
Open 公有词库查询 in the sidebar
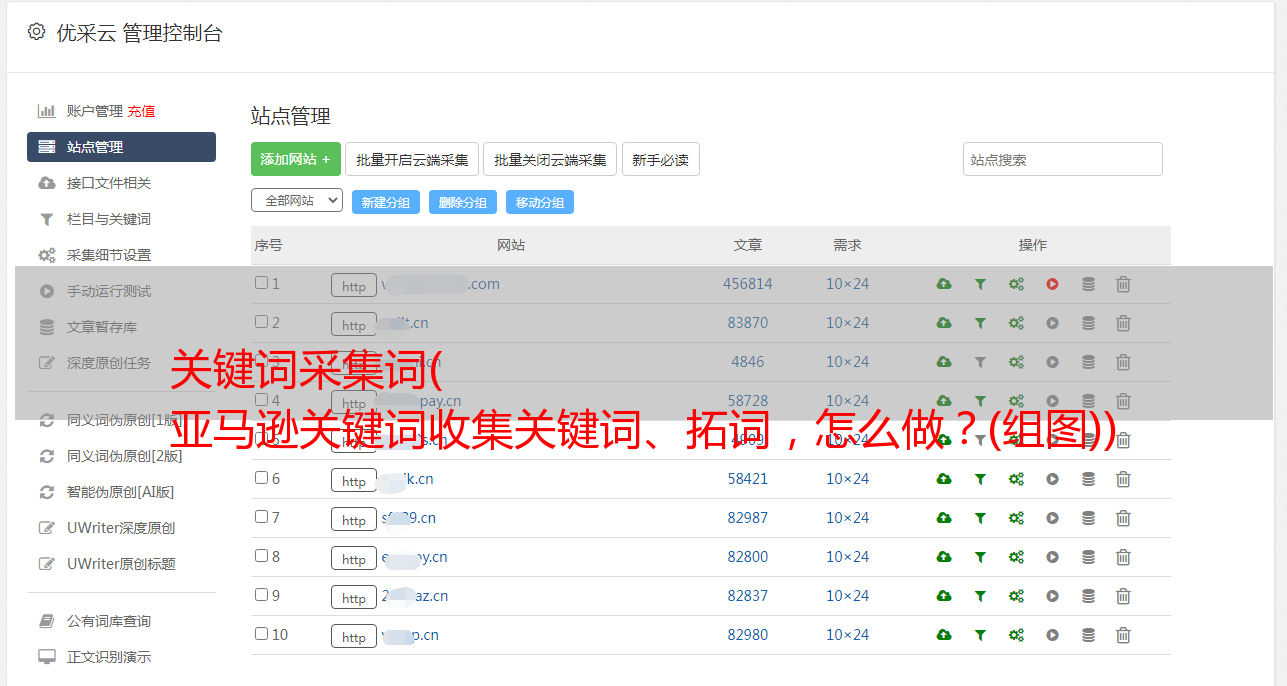[x=109, y=621]
